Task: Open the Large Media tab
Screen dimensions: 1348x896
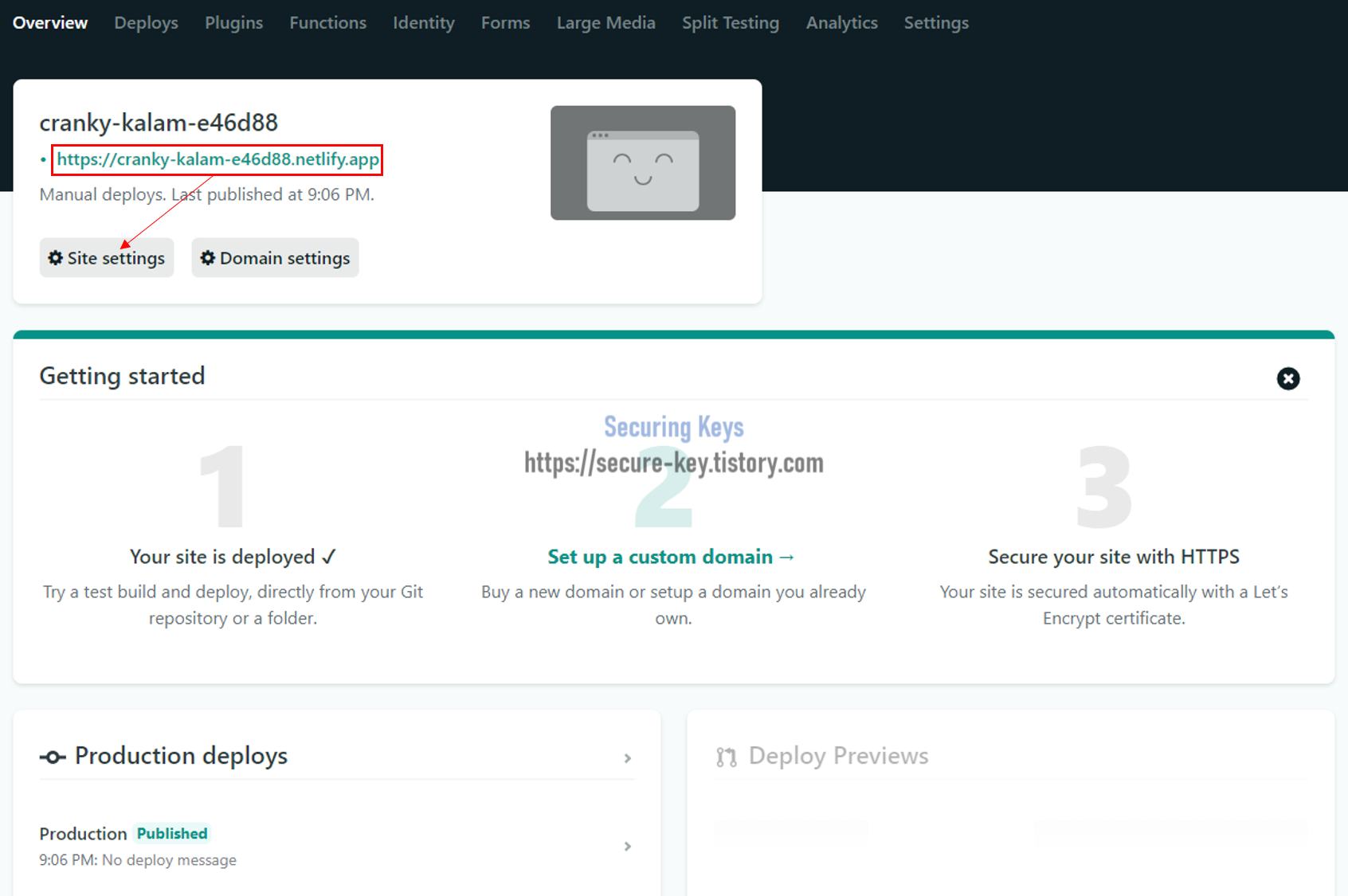Action: (605, 23)
